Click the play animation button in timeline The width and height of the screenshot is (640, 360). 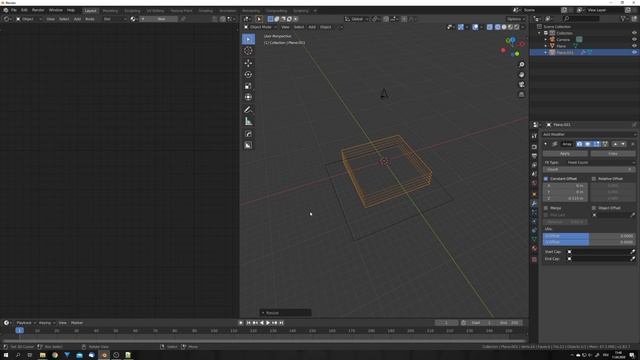point(268,323)
